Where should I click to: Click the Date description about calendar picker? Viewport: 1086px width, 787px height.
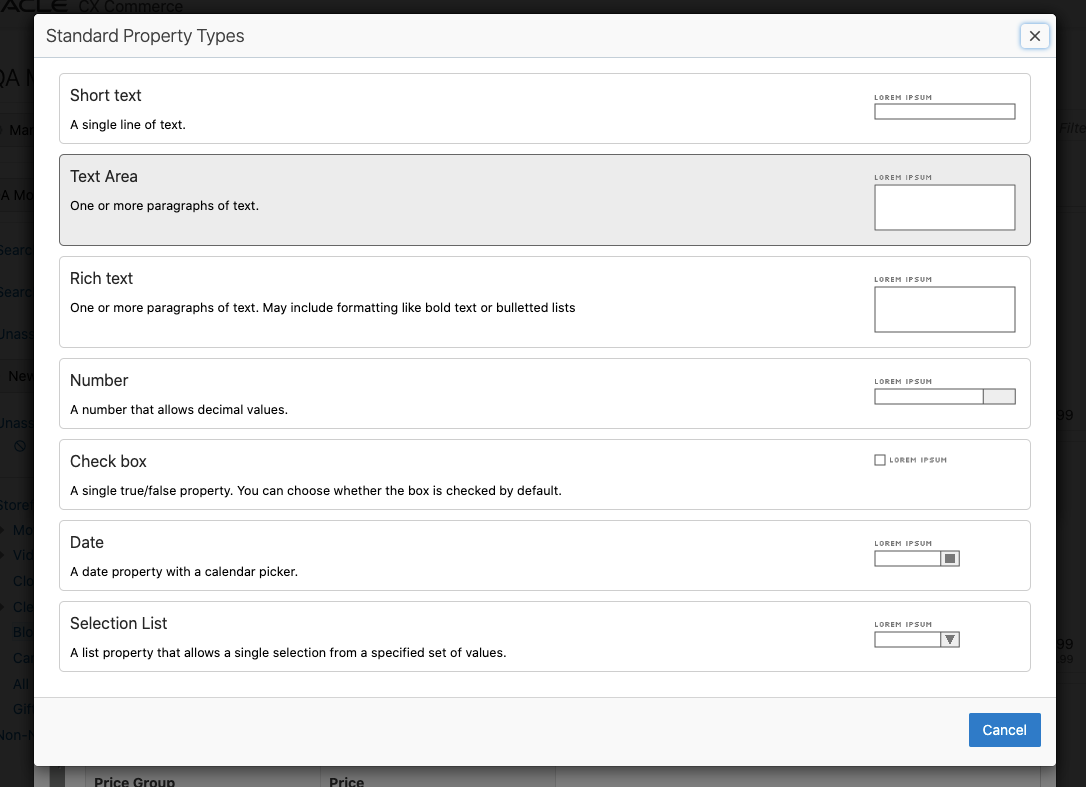184,572
